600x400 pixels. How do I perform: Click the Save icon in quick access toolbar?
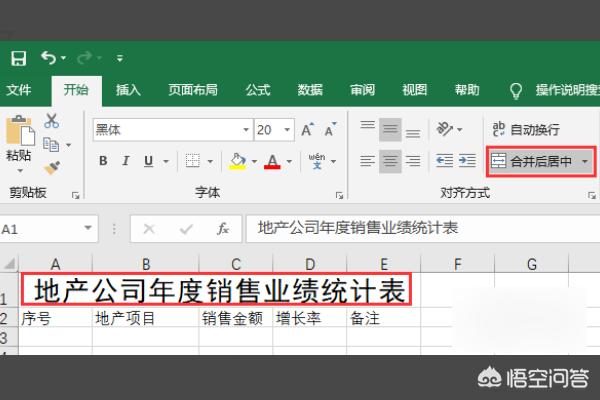[18, 58]
